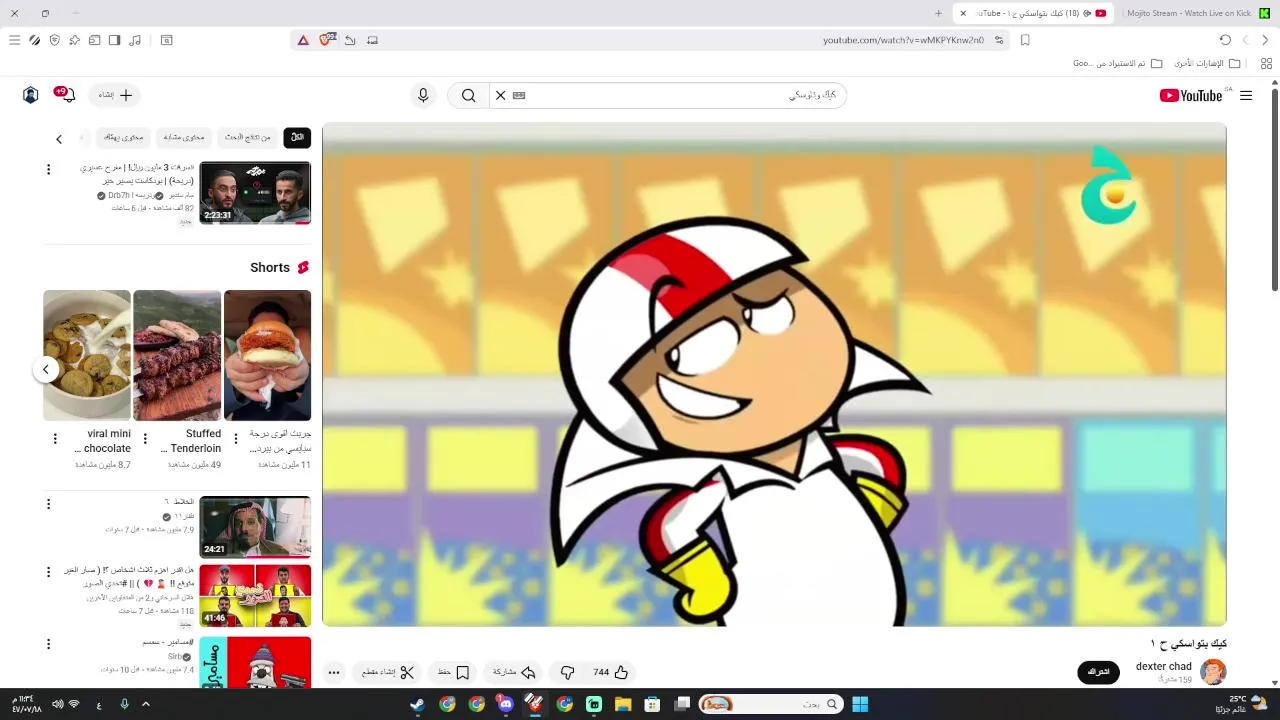This screenshot has width=1280, height=720.
Task: Clear the YouTube search box text
Action: click(x=501, y=95)
